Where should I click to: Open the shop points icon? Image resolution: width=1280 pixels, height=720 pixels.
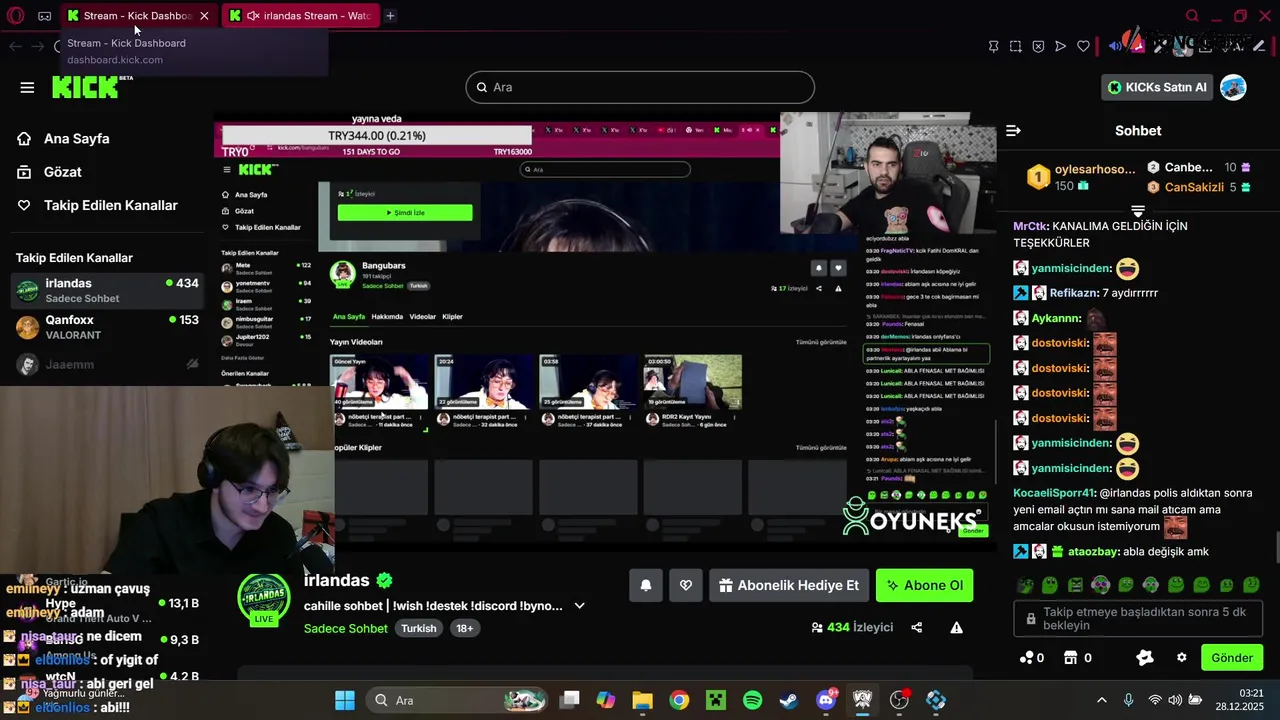(1070, 657)
